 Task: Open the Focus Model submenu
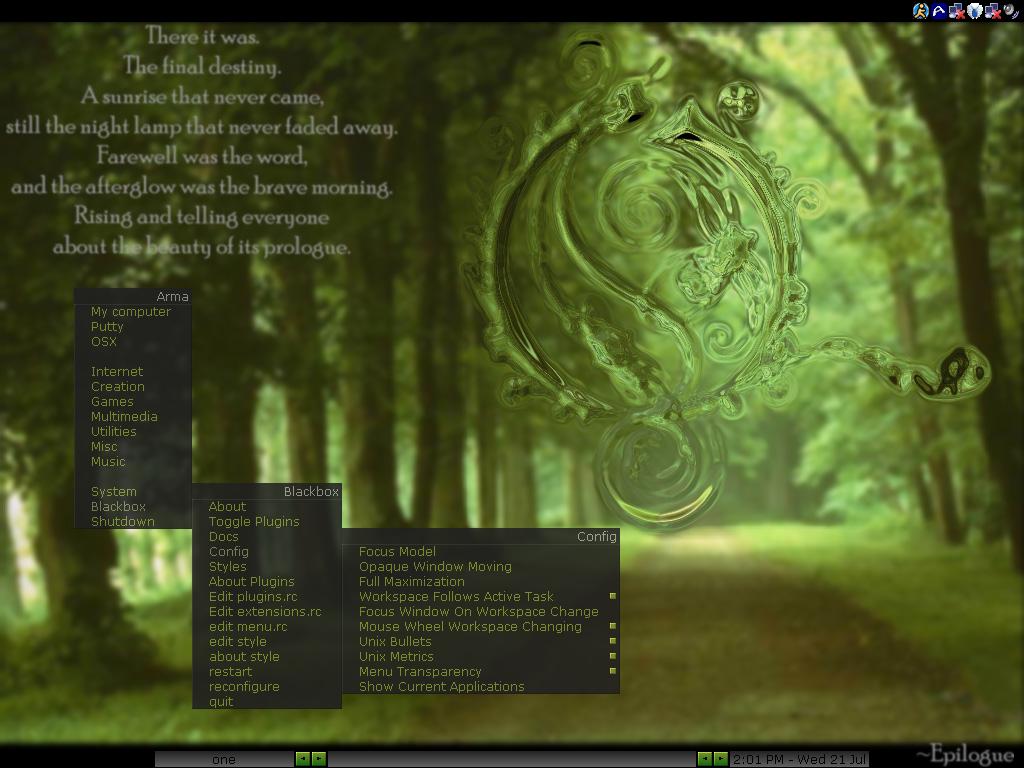[x=397, y=552]
